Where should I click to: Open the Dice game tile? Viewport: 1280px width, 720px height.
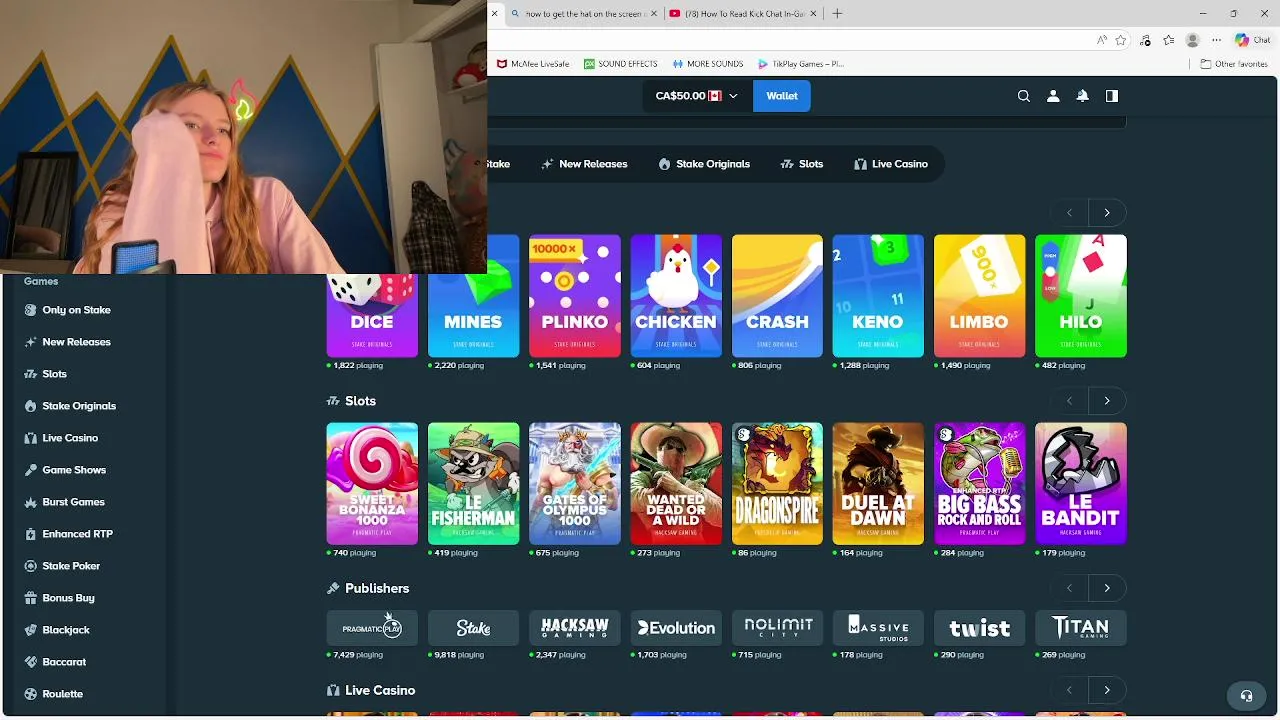click(x=372, y=315)
